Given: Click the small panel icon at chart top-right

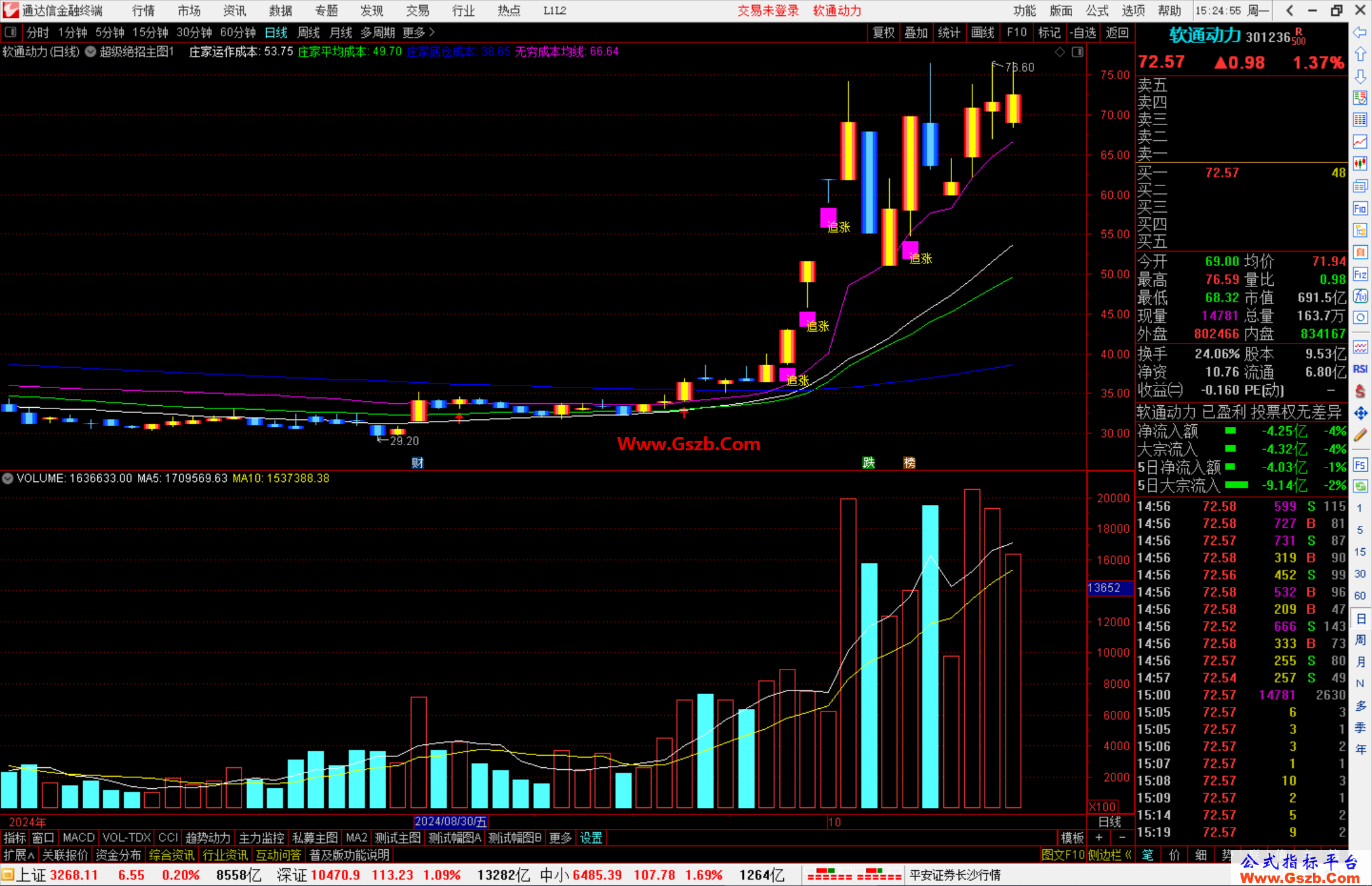Looking at the screenshot, I should (1077, 52).
